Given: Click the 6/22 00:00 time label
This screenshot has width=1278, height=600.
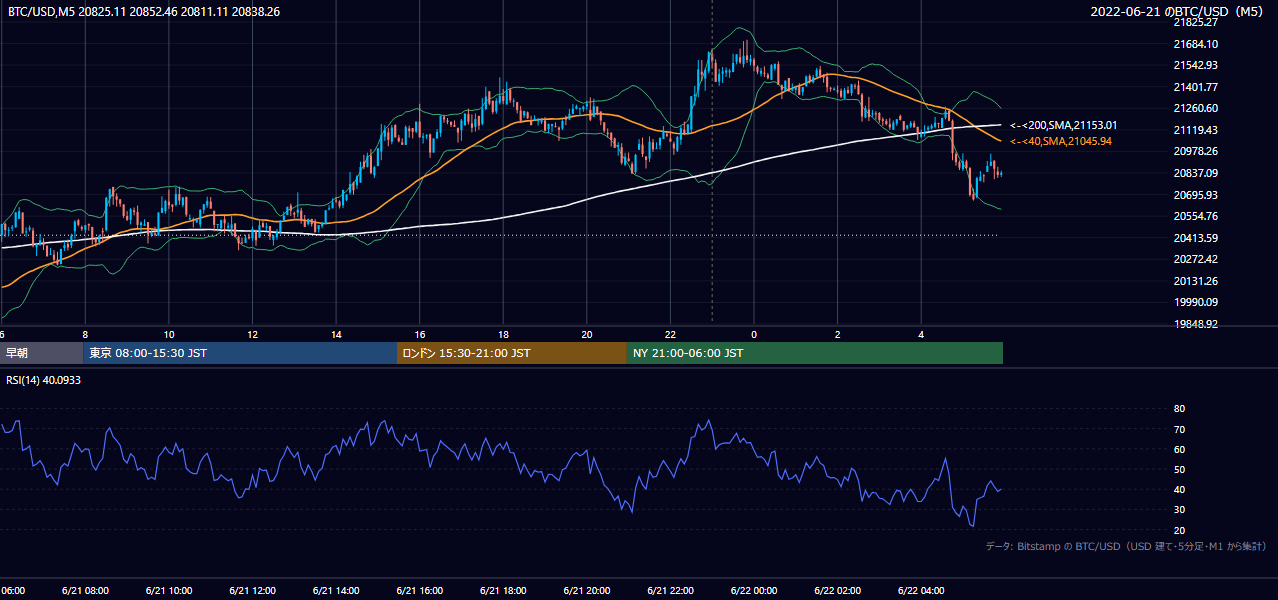Looking at the screenshot, I should [x=754, y=590].
